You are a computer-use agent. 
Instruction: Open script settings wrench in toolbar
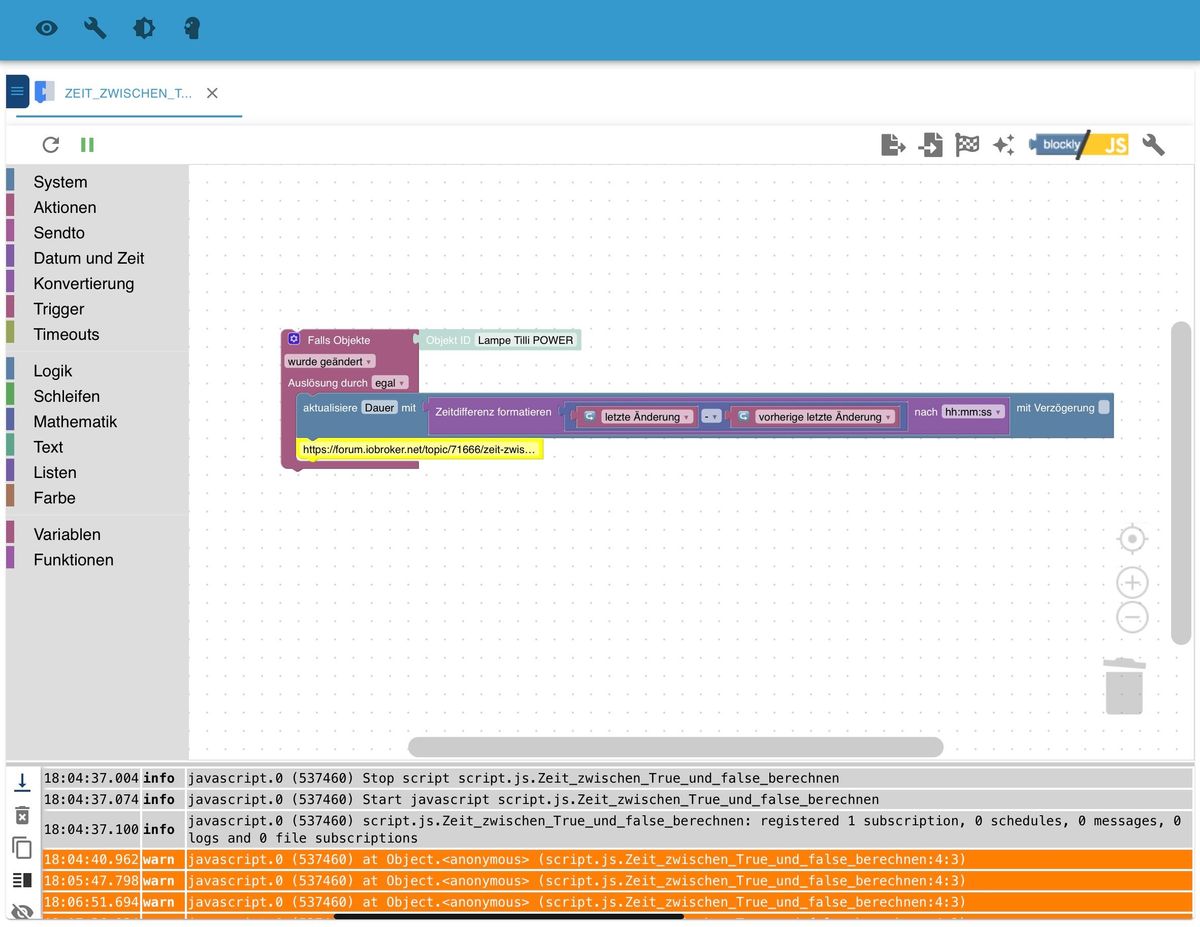[x=1153, y=145]
